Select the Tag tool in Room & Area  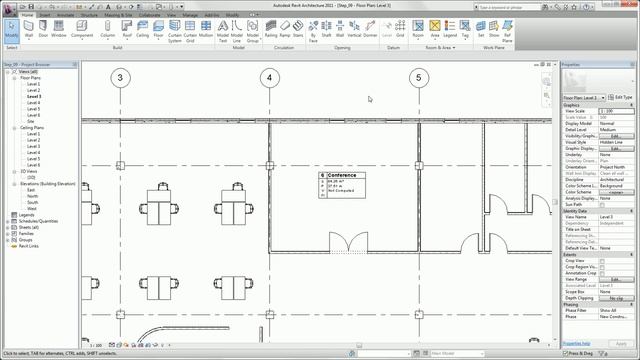pos(465,29)
